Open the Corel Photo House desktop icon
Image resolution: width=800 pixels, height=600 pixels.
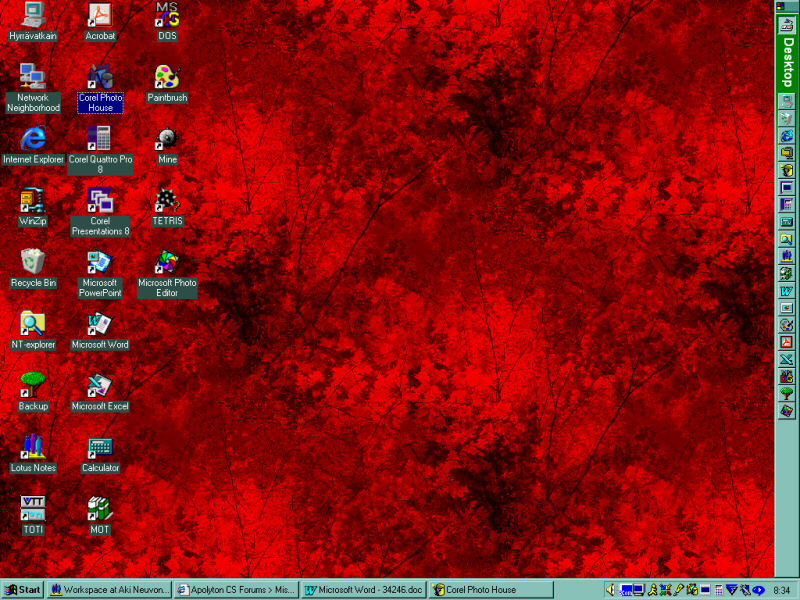click(100, 77)
